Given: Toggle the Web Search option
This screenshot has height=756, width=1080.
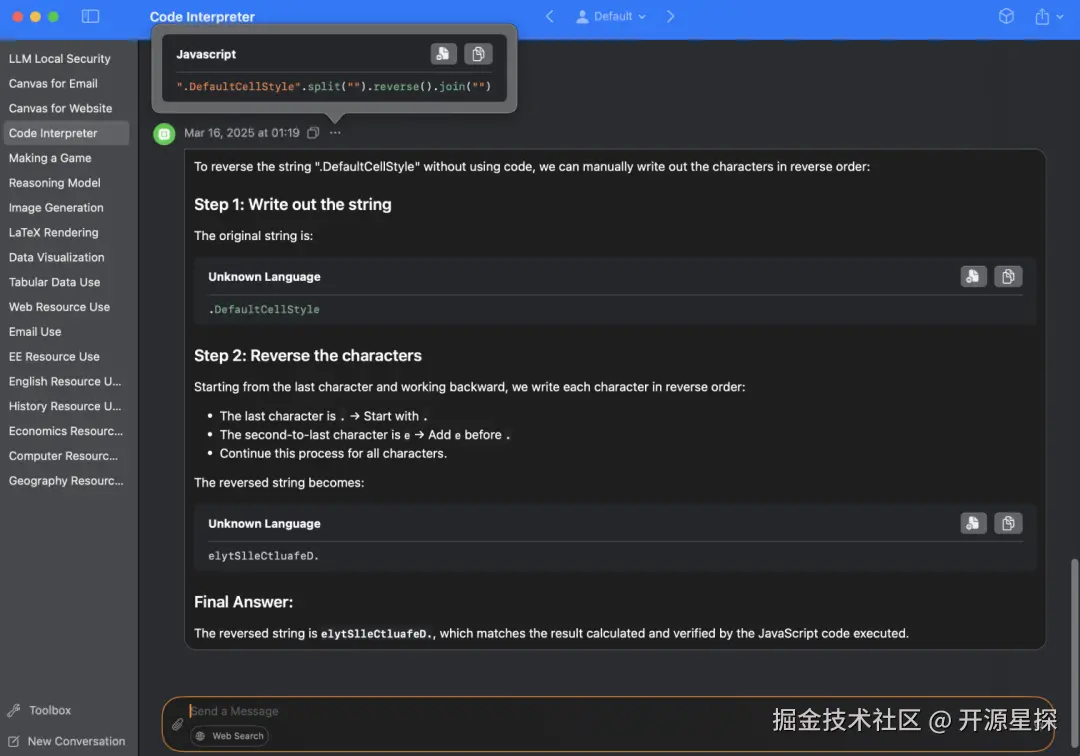Looking at the screenshot, I should coord(230,736).
